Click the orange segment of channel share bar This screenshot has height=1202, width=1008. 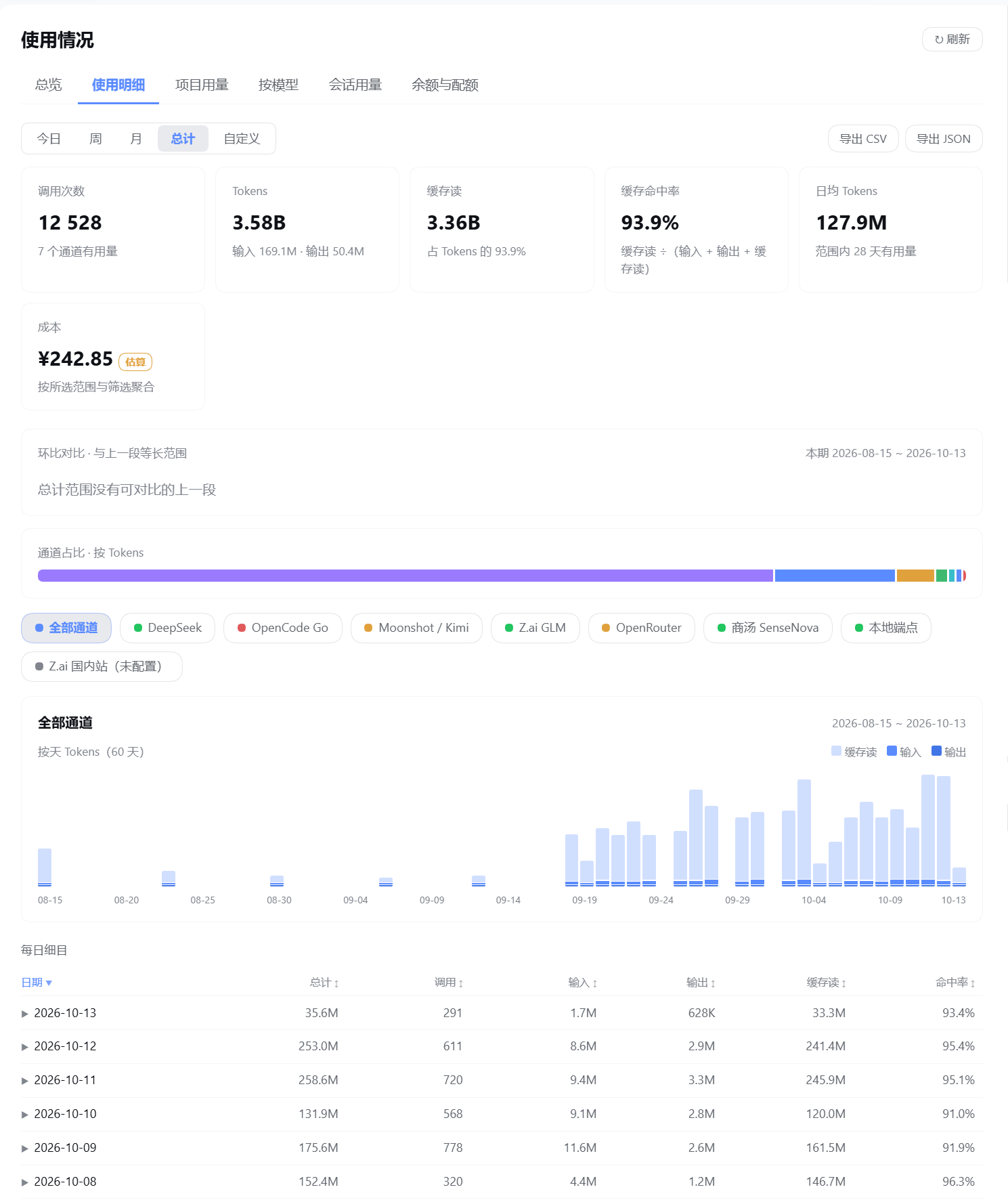coord(915,576)
